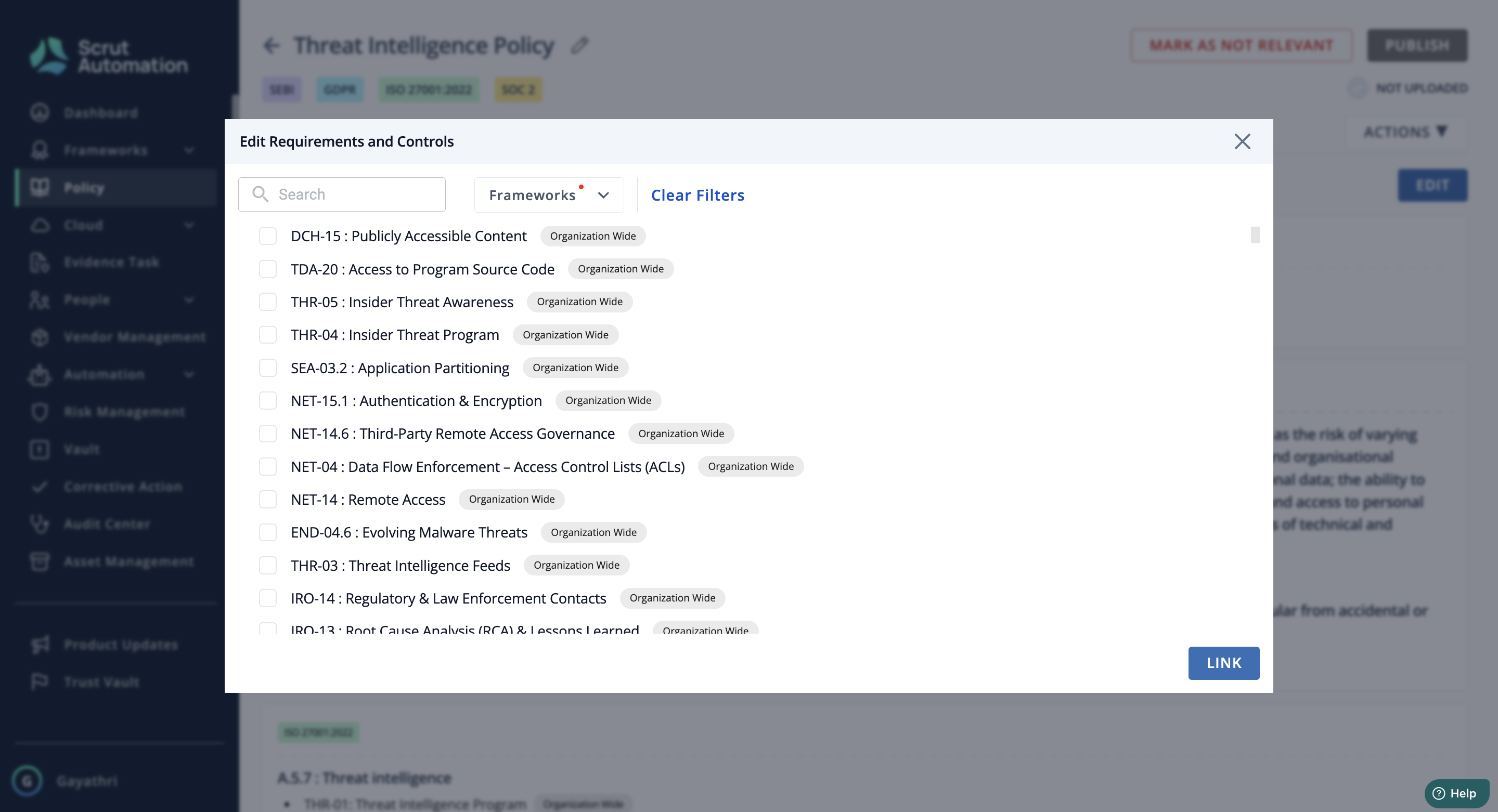Click the search magnifier icon
The image size is (1498, 812).
pyautogui.click(x=260, y=194)
